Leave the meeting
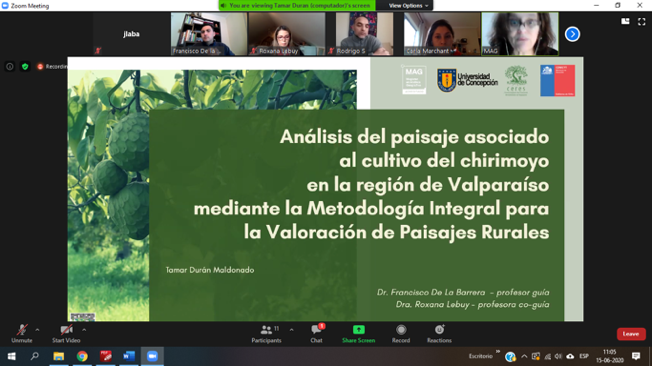 click(631, 334)
